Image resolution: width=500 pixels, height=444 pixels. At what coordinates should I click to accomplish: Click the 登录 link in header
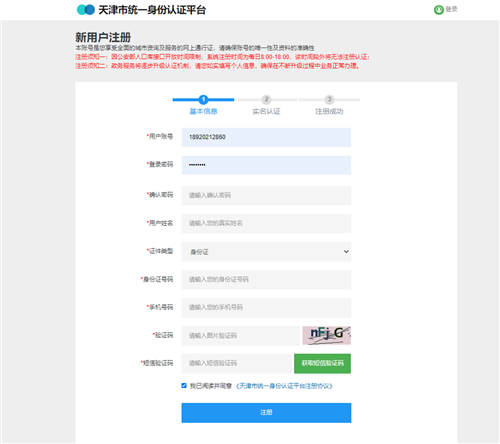click(451, 10)
